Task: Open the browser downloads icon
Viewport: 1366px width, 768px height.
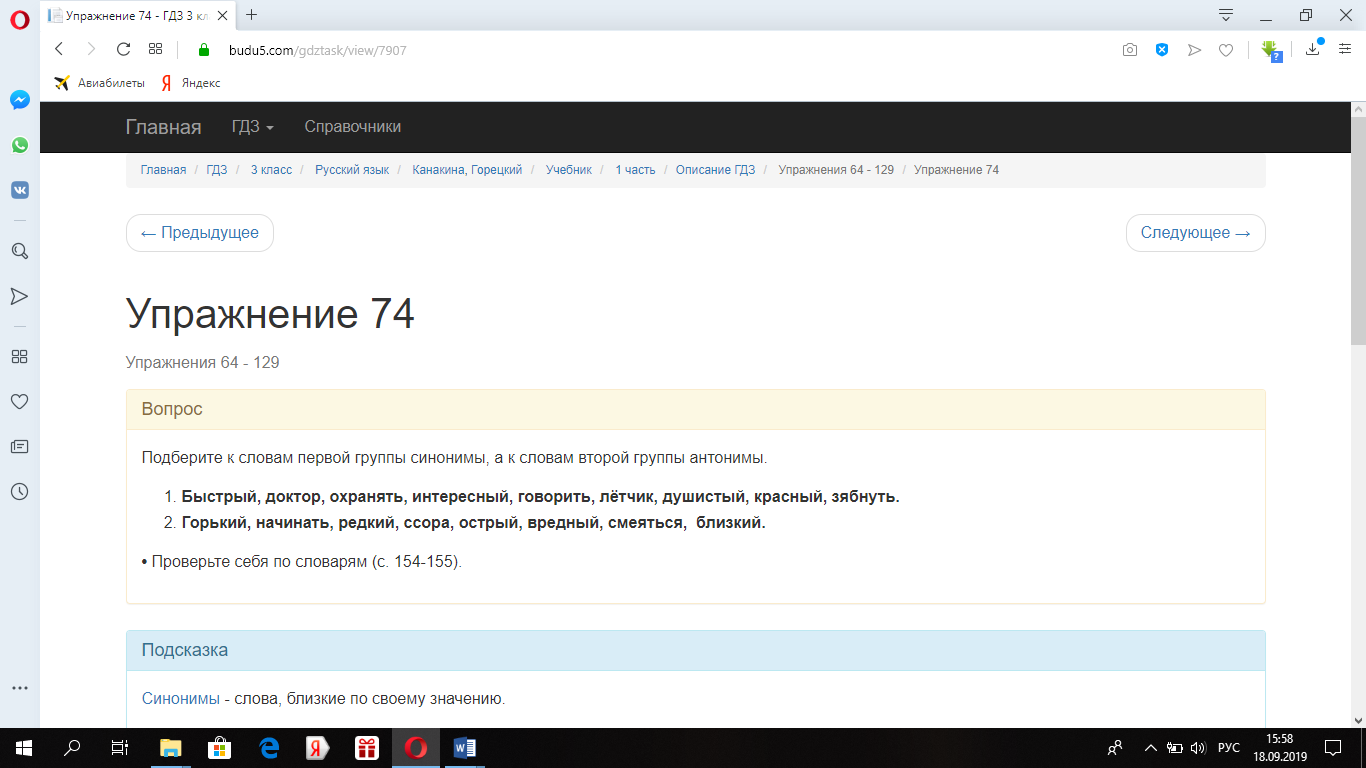Action: (x=1314, y=49)
